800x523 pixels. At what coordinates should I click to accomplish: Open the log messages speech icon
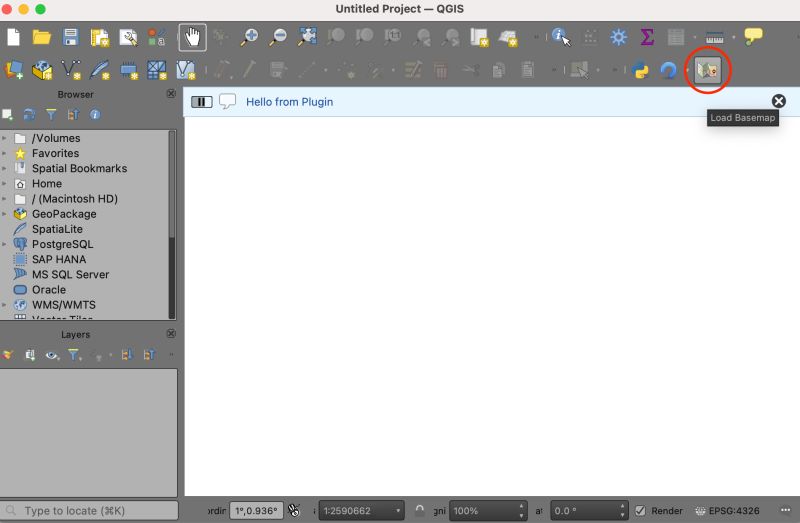pyautogui.click(x=785, y=510)
